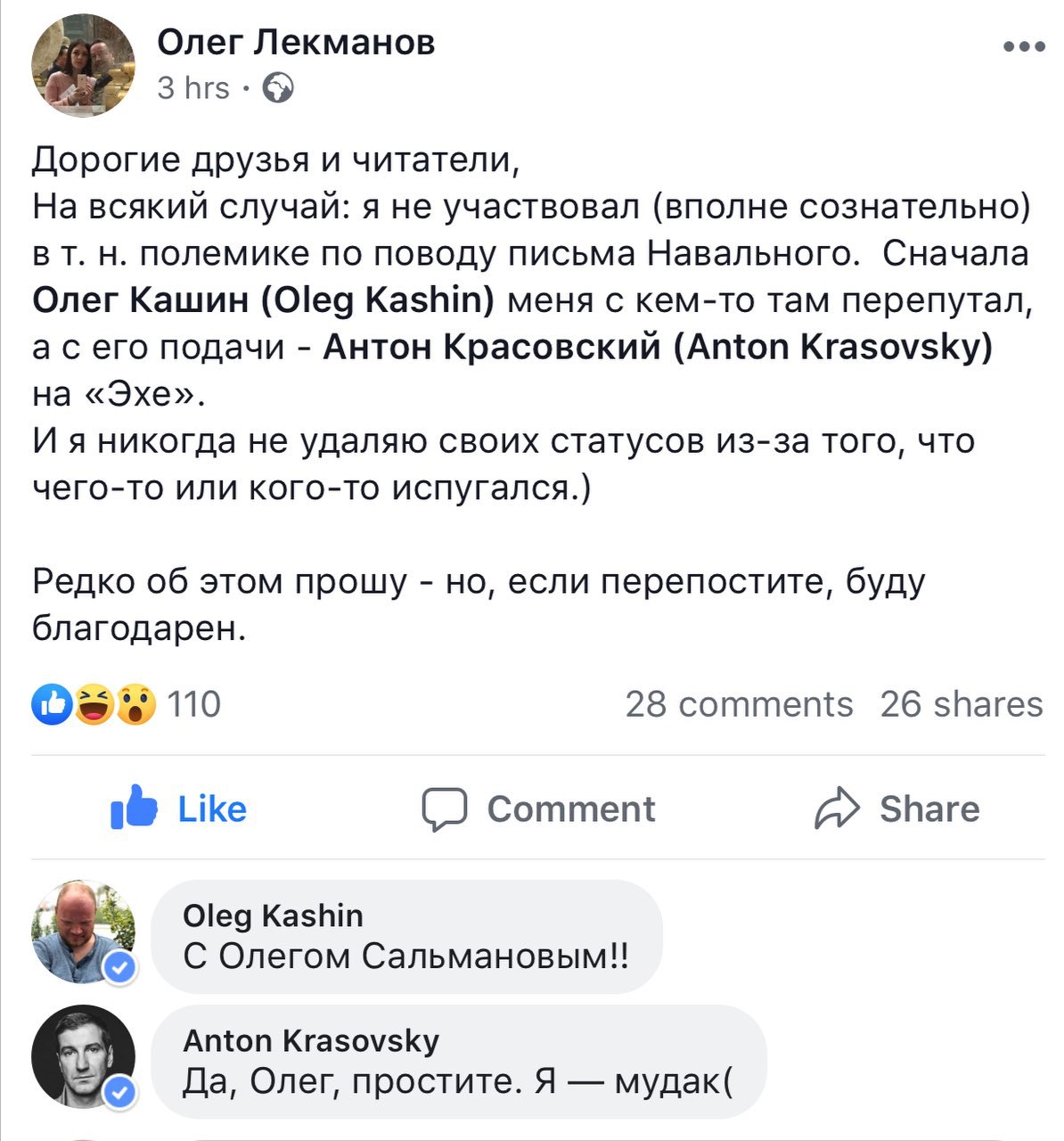The image size is (1064, 1141).
Task: Click the public globe privacy icon
Action: [279, 88]
